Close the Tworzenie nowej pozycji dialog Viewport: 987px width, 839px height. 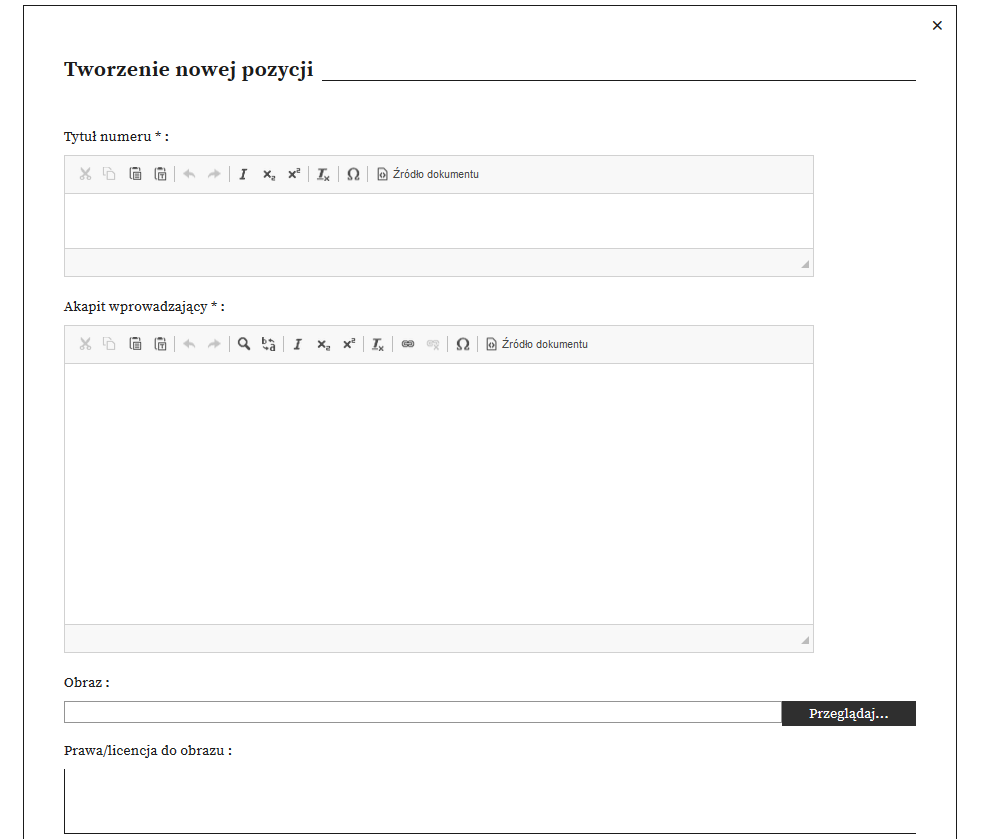(x=937, y=26)
